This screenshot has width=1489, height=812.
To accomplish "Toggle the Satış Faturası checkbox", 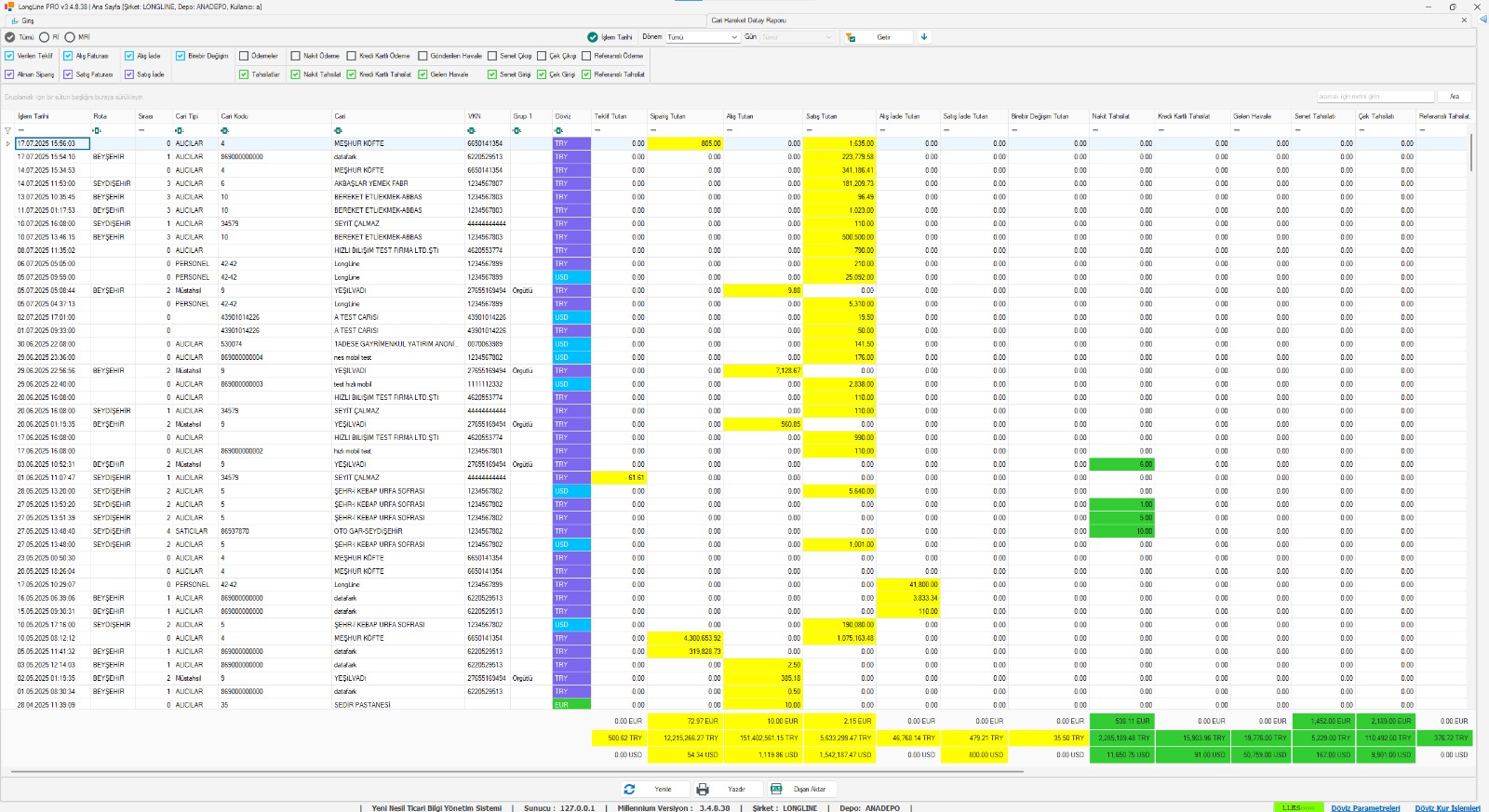I will (x=68, y=74).
